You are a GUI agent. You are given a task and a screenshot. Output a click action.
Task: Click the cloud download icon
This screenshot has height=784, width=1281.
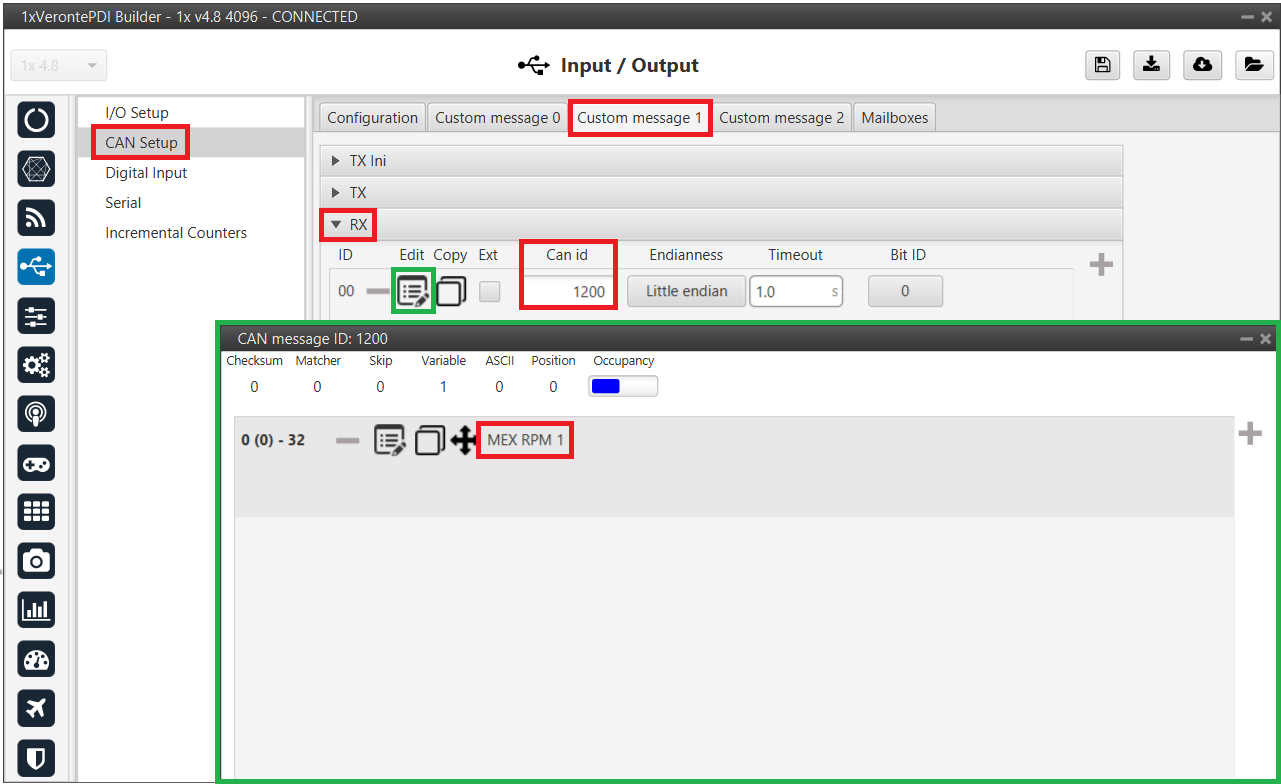click(1202, 65)
